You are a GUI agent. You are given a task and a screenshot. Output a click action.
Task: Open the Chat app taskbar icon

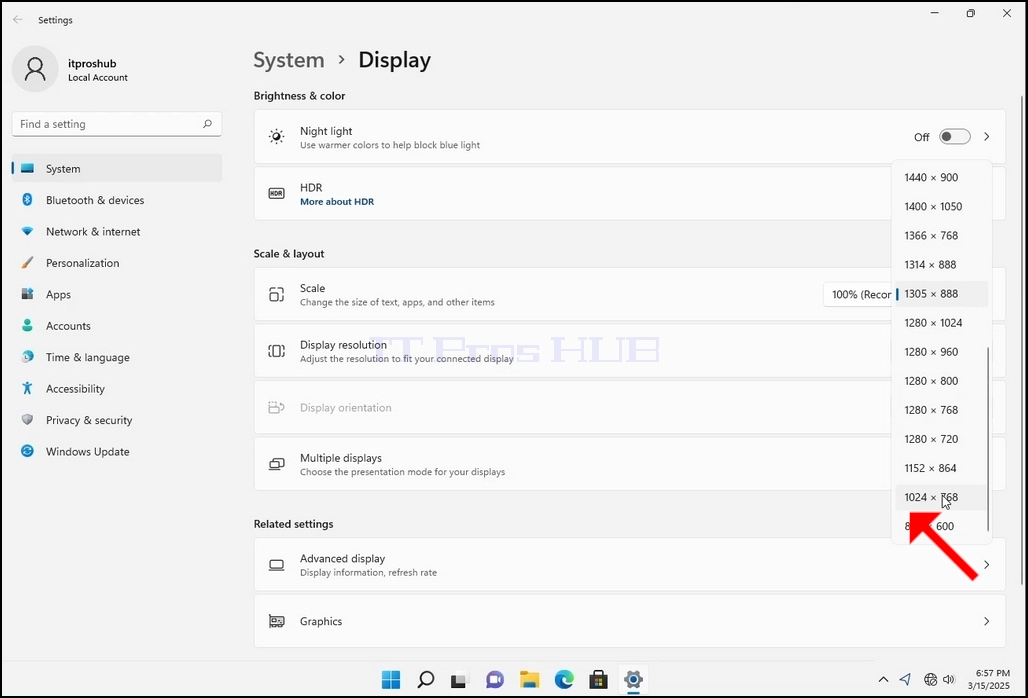point(494,680)
